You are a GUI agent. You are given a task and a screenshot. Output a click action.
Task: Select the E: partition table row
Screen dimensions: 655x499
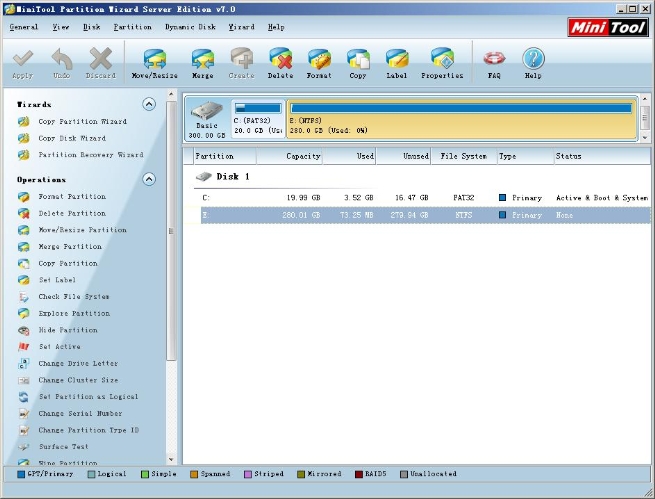425,215
